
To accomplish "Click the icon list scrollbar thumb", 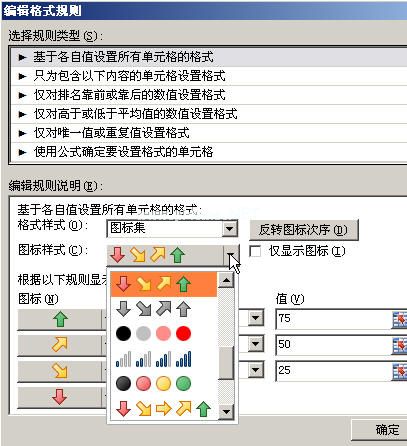I will pos(226,363).
